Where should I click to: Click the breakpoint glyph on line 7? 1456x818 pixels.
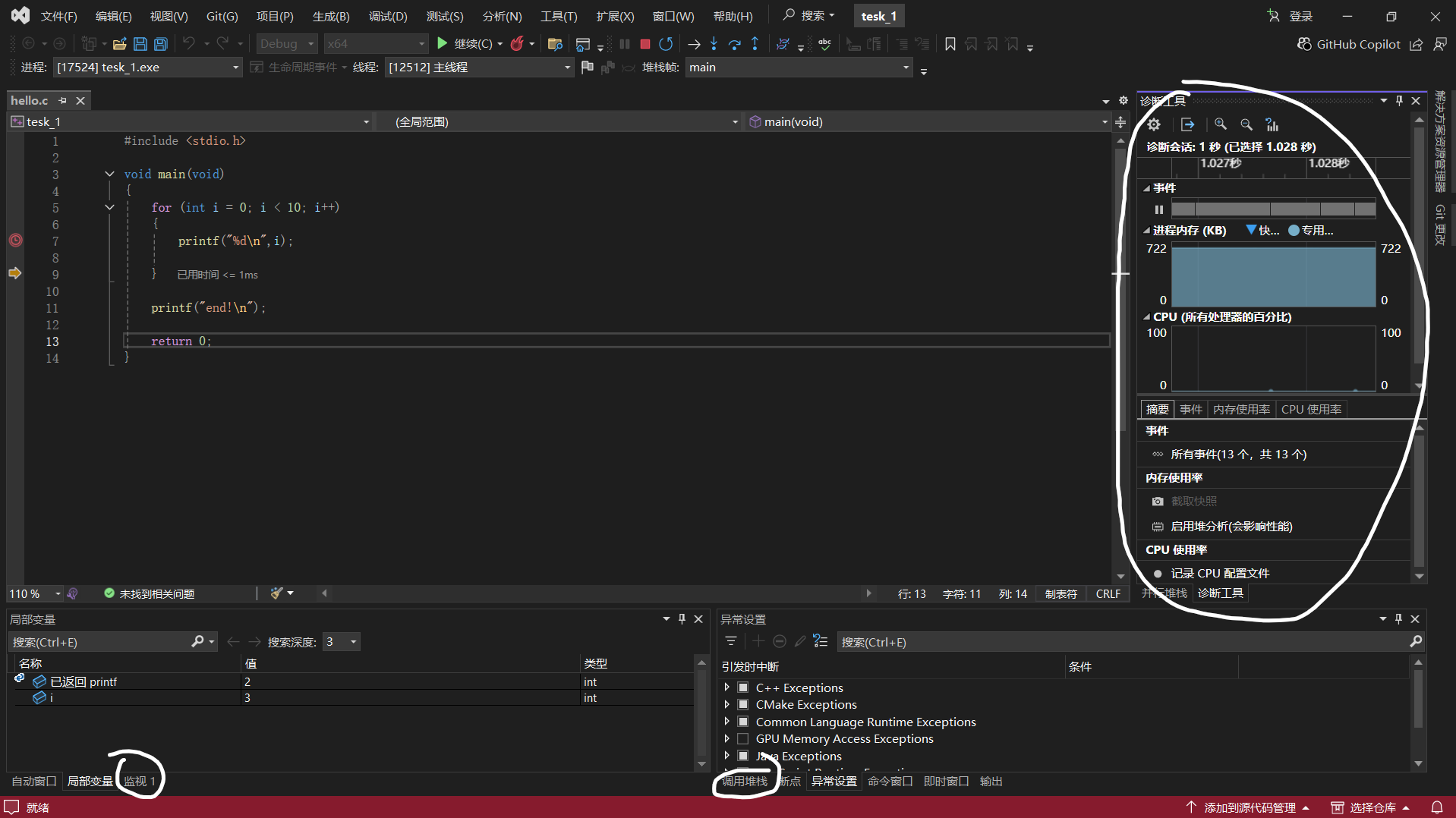tap(15, 241)
